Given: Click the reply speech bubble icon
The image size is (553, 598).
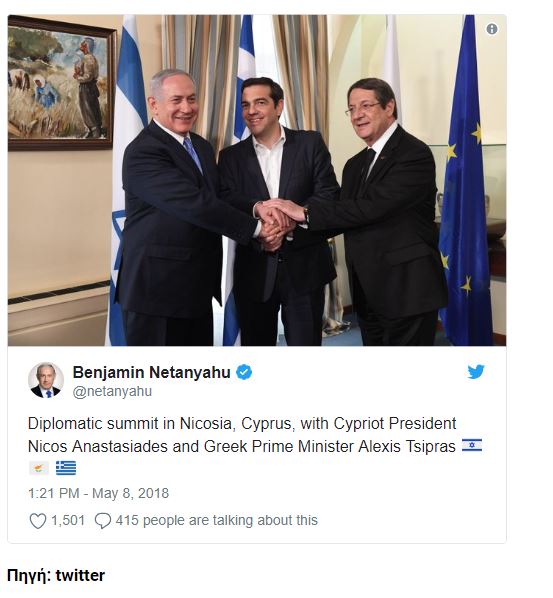Looking at the screenshot, I should pos(103,521).
